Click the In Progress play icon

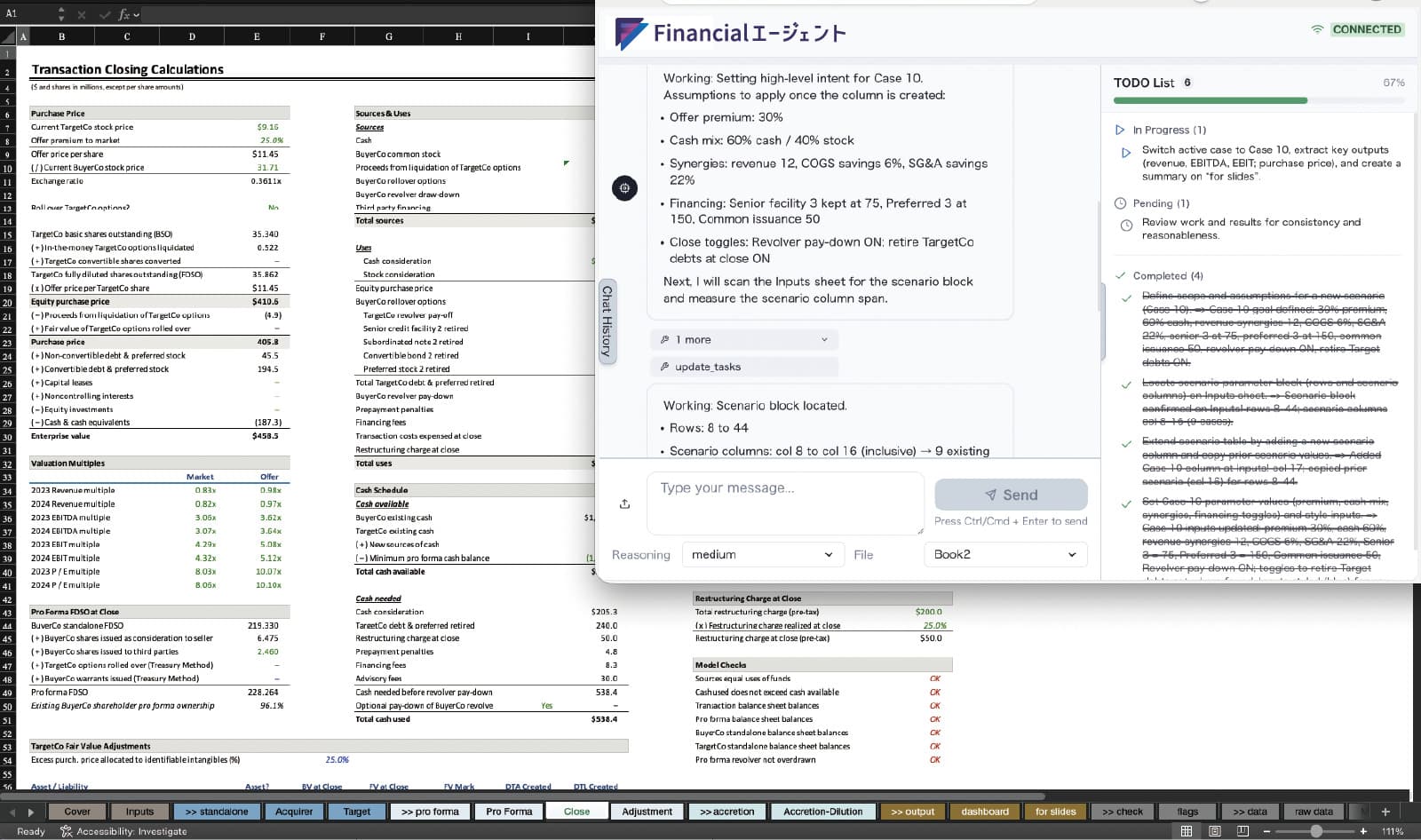[x=1120, y=130]
